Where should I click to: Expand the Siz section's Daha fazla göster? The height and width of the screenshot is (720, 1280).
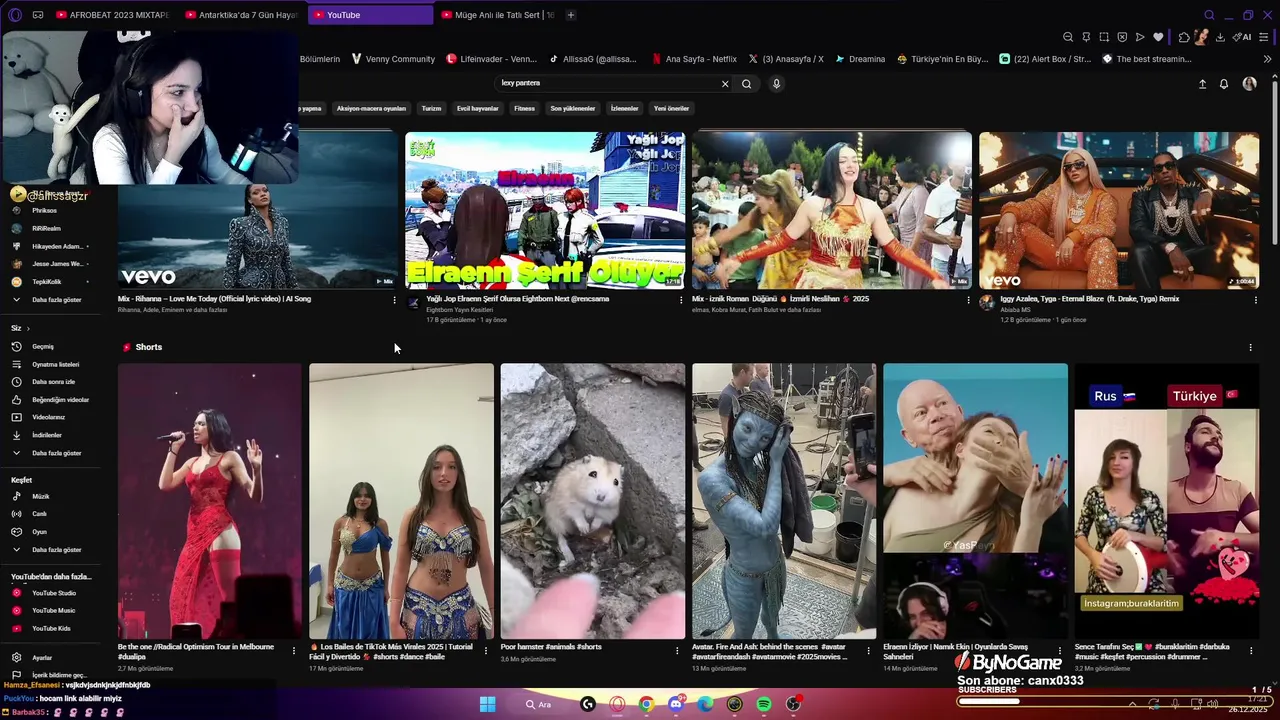click(x=56, y=453)
